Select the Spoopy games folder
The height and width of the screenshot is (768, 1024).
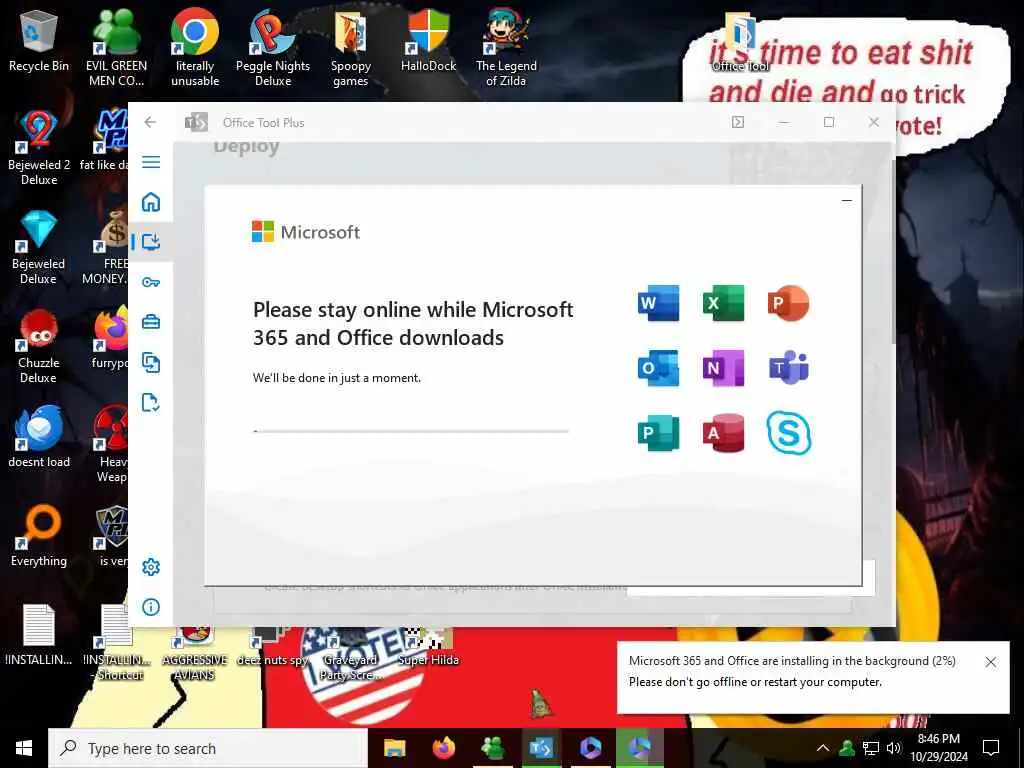tap(351, 48)
